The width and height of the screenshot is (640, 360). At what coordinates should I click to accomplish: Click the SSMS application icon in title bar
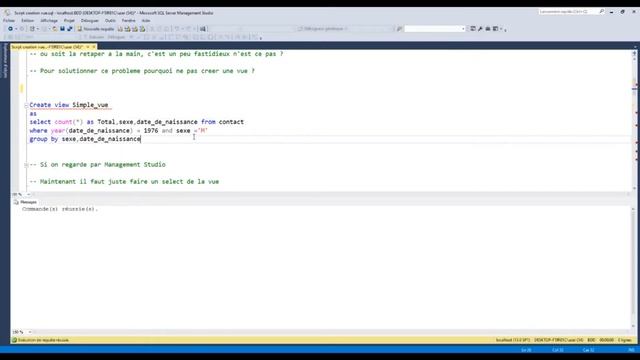[7, 13]
